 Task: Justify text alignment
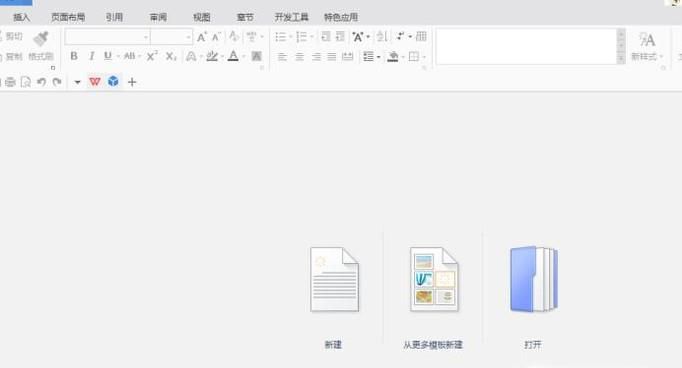pyautogui.click(x=332, y=57)
